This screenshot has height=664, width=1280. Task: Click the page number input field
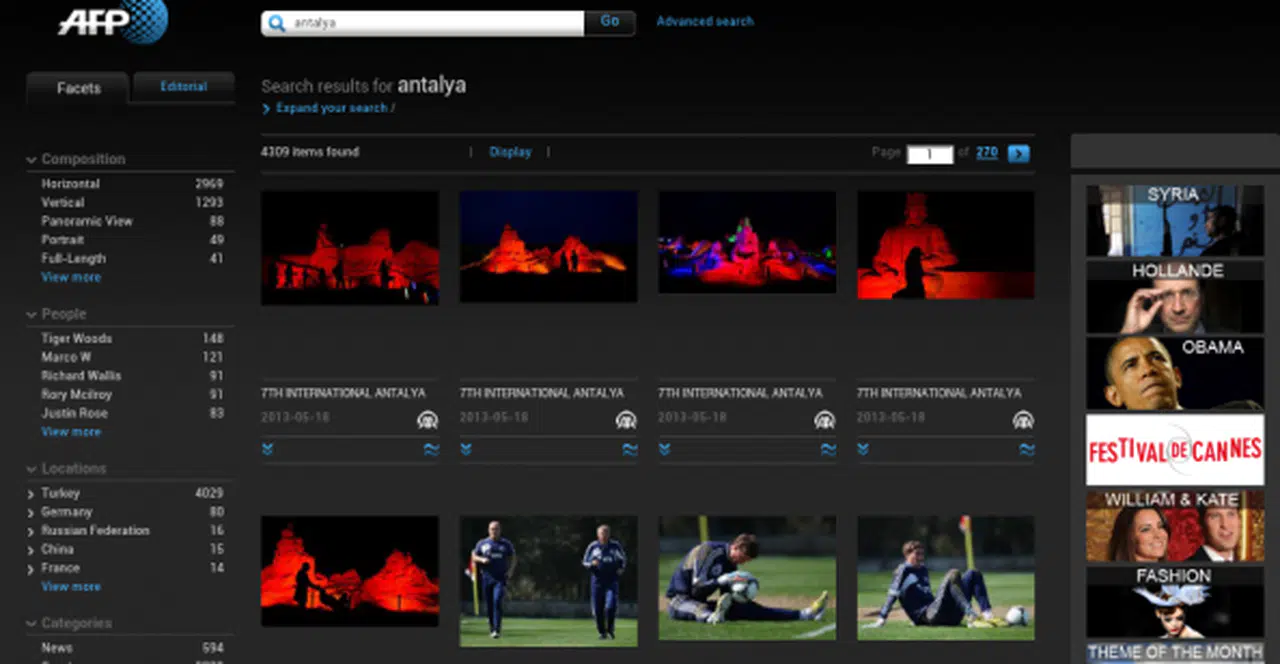point(929,154)
